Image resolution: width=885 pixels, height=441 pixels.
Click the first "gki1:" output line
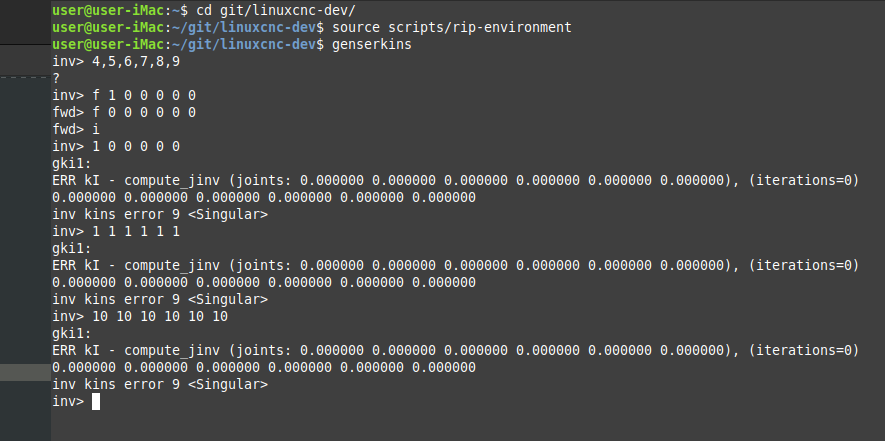[x=72, y=164]
